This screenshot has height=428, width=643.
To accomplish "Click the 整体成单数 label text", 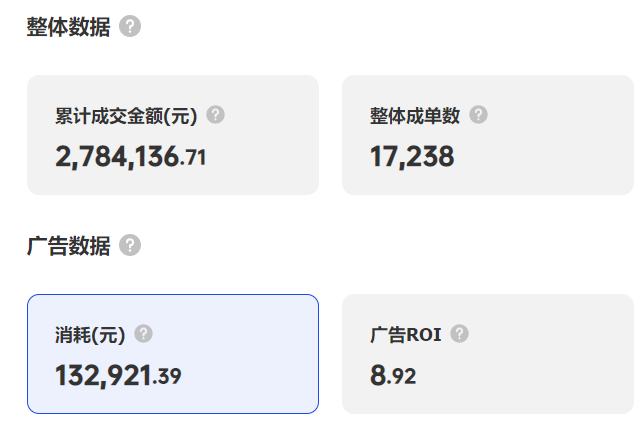I will [414, 116].
